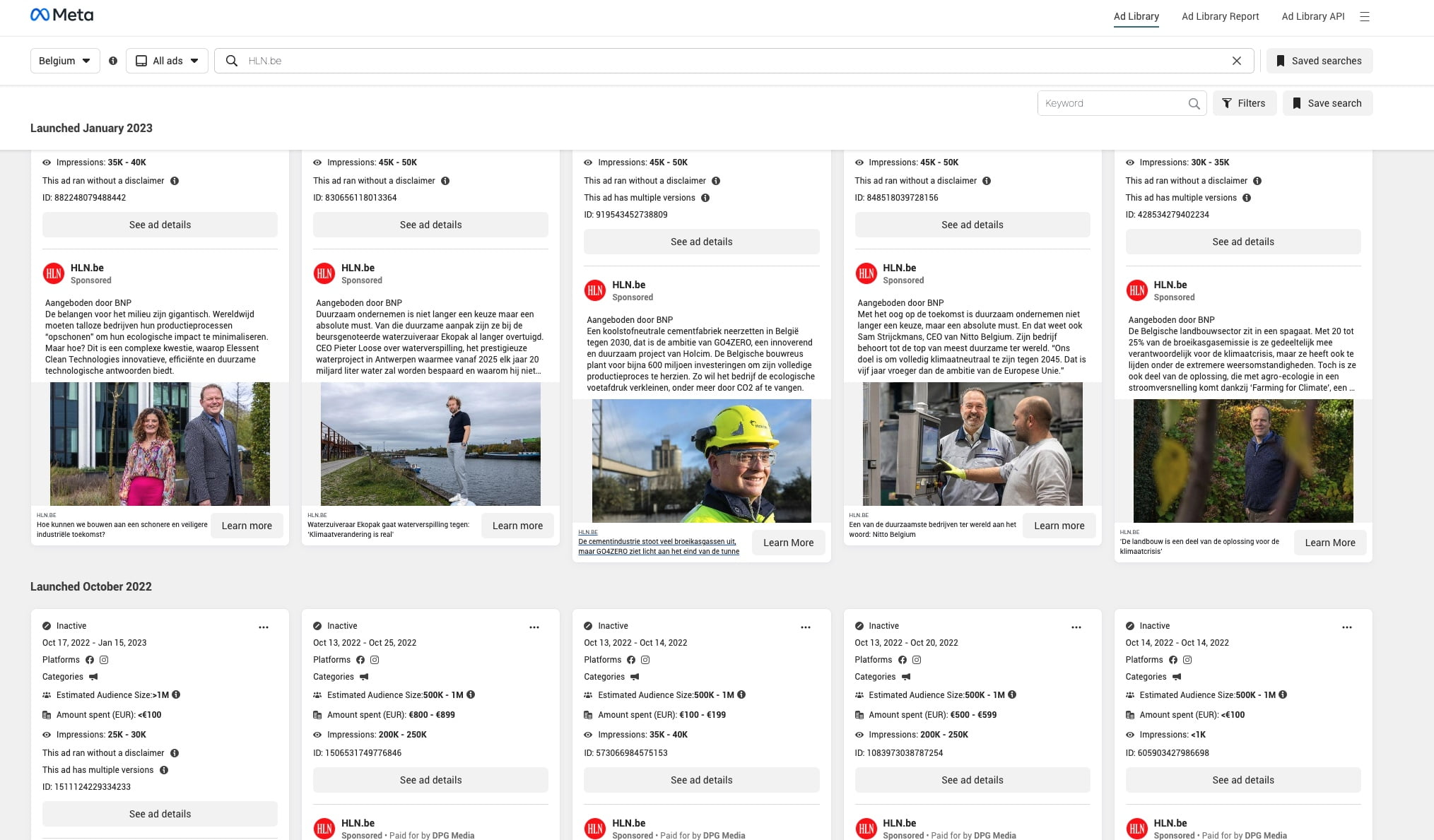The height and width of the screenshot is (840, 1434).
Task: Switch to Ad Library tab
Action: pyautogui.click(x=1136, y=16)
